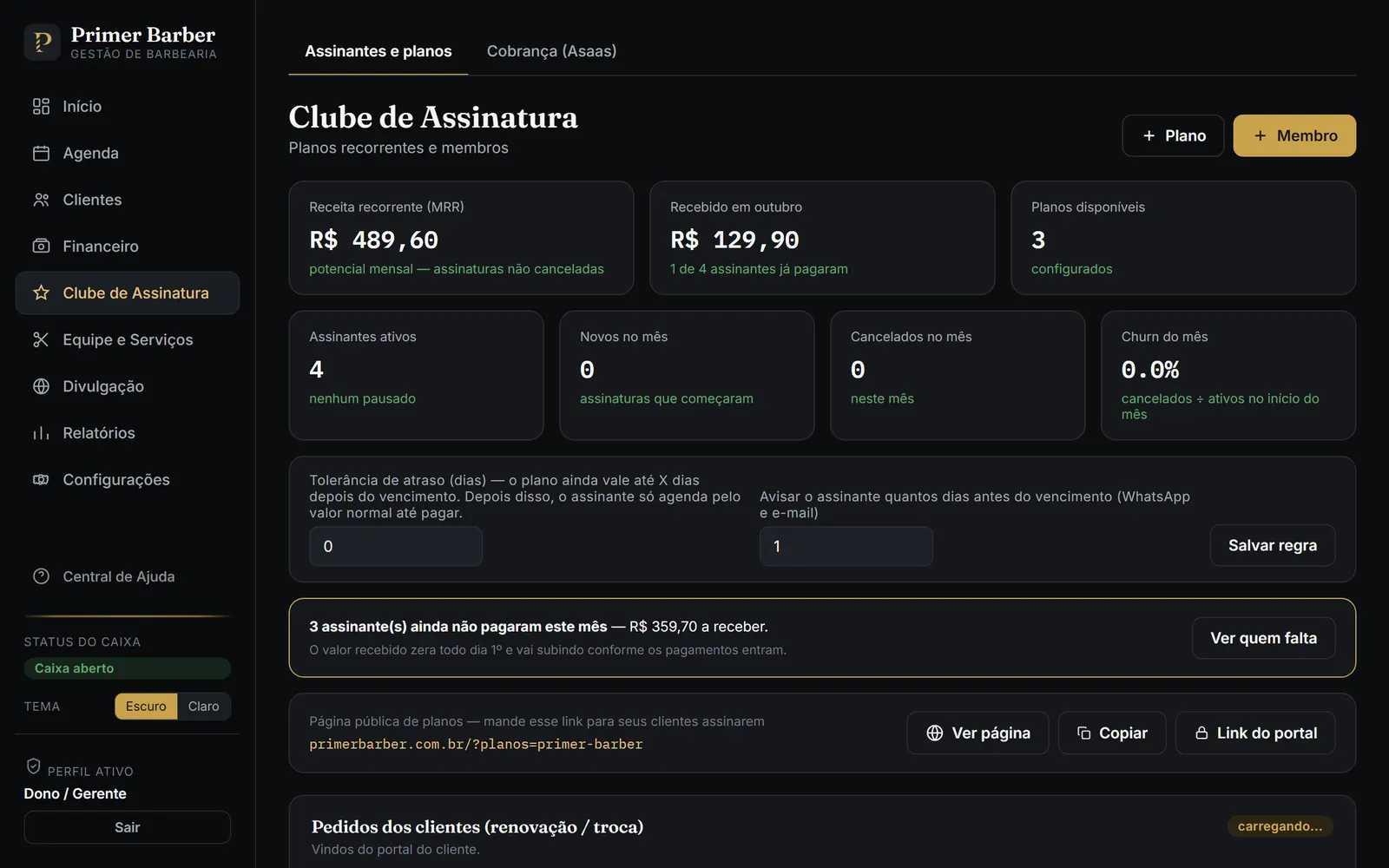Image resolution: width=1389 pixels, height=868 pixels.
Task: Click the Agenda calendar icon
Action: (41, 154)
